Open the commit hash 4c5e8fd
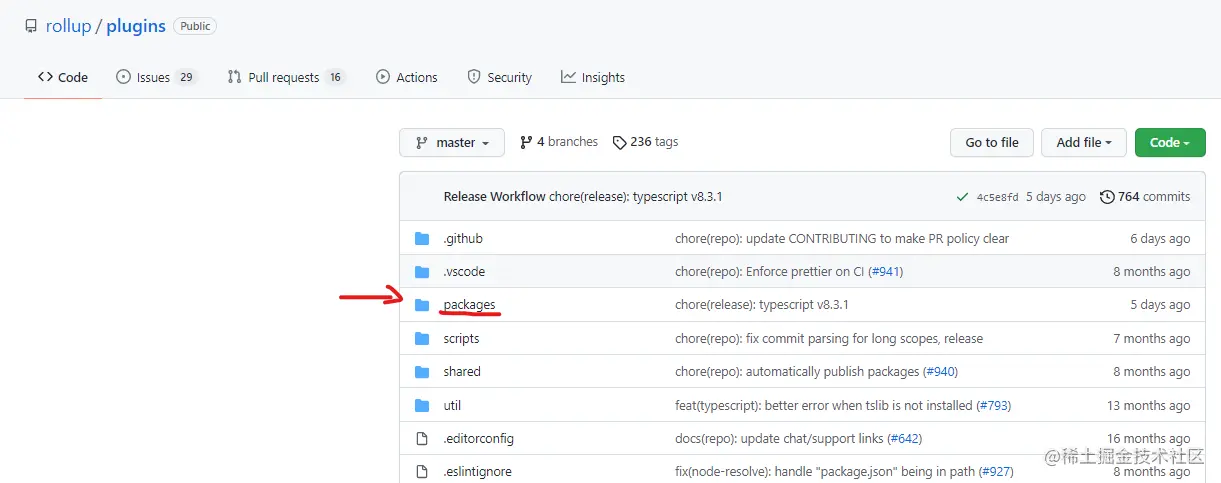The height and width of the screenshot is (483, 1221). 997,197
